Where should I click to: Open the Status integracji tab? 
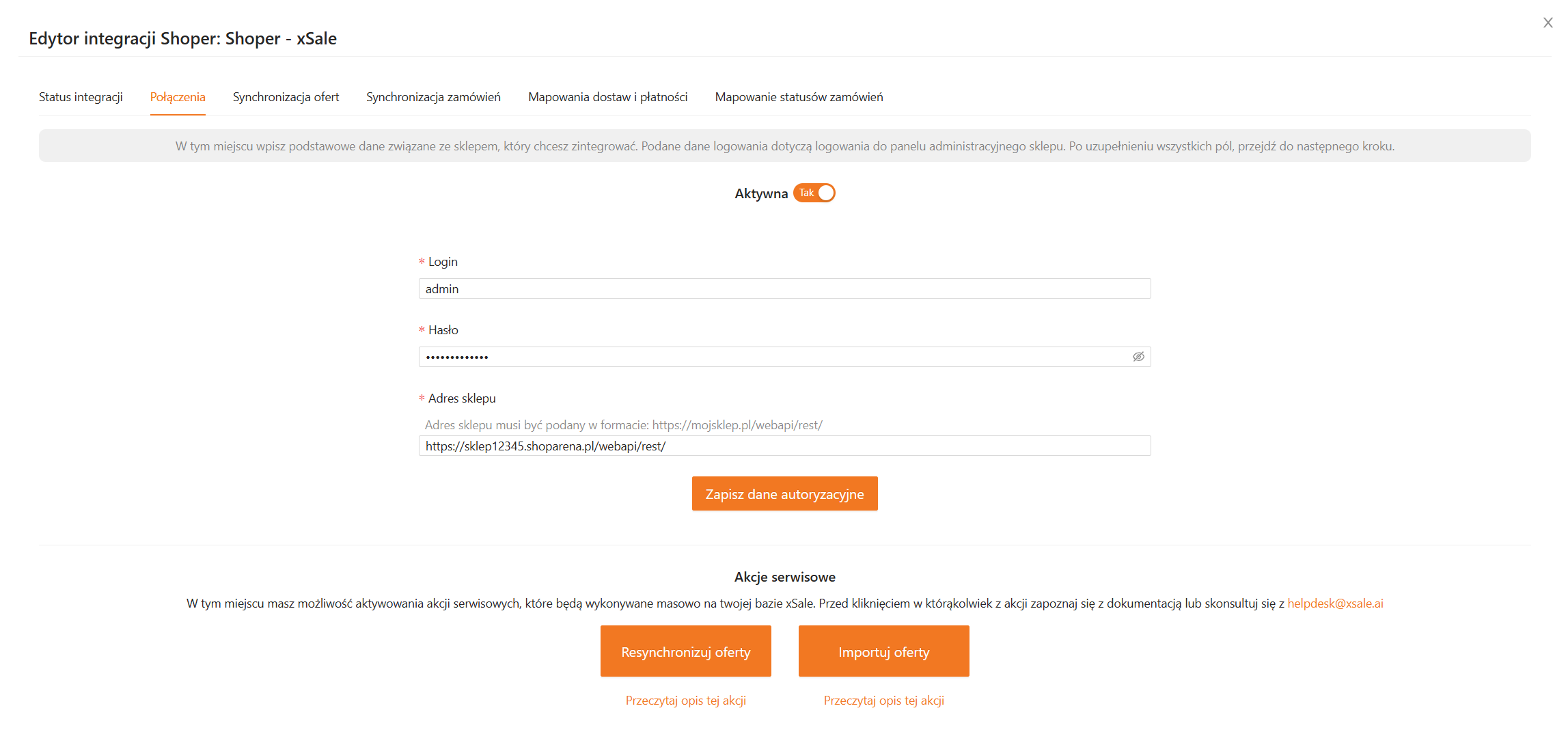81,97
